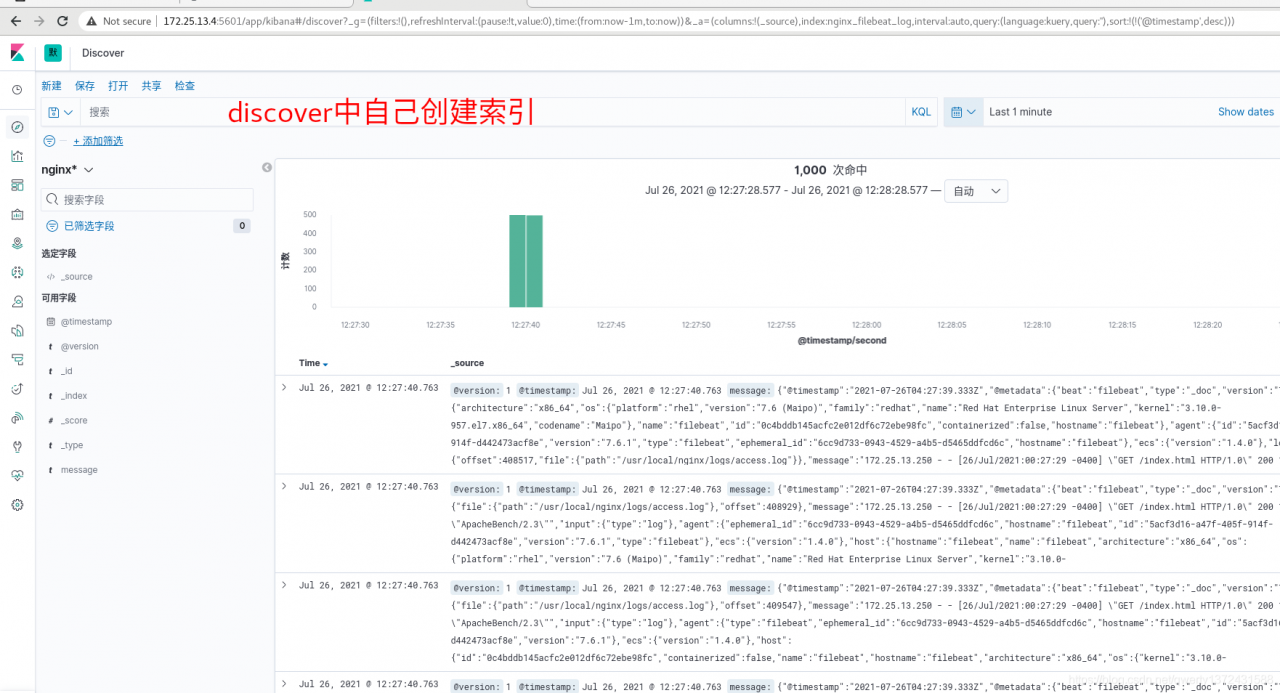Click the 0 filtered fields count badge
This screenshot has height=693, width=1280.
pos(241,226)
